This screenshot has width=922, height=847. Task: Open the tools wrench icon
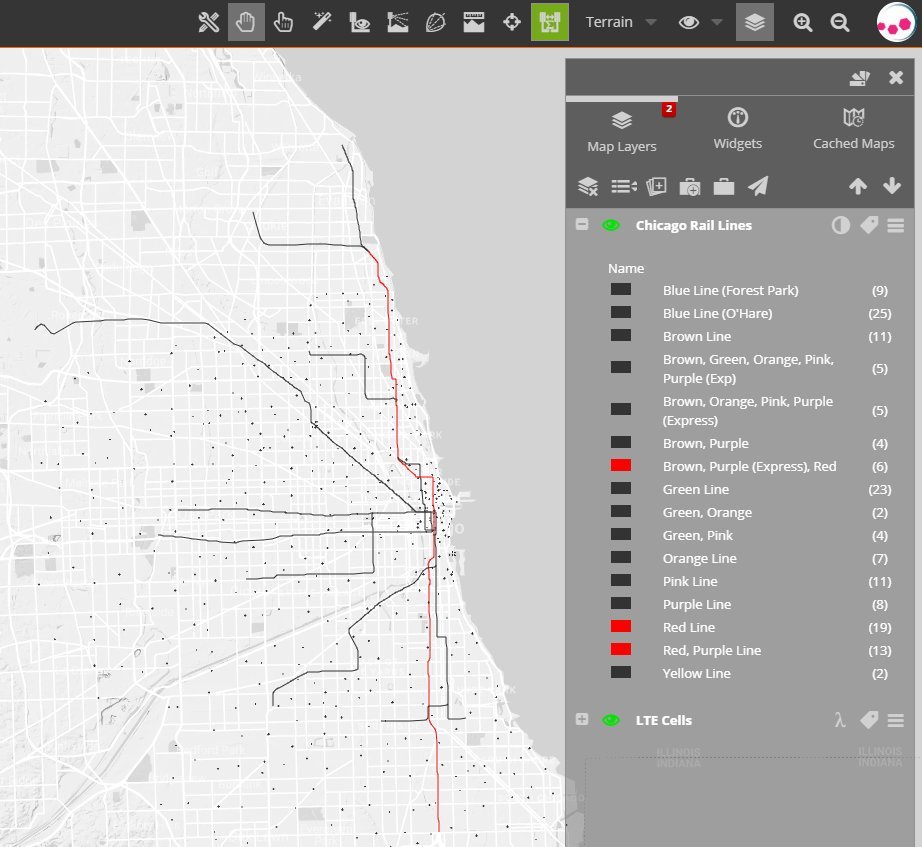pyautogui.click(x=209, y=22)
